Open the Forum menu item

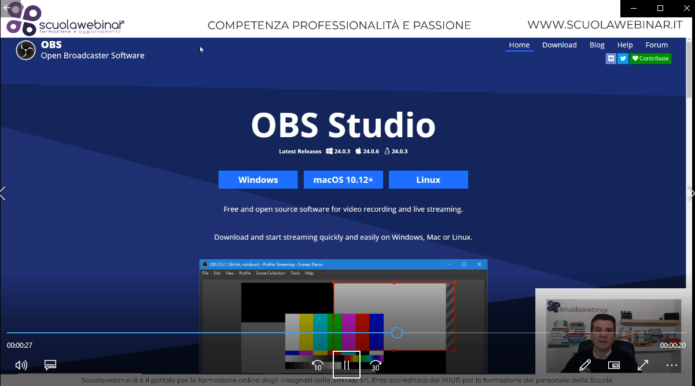click(656, 45)
